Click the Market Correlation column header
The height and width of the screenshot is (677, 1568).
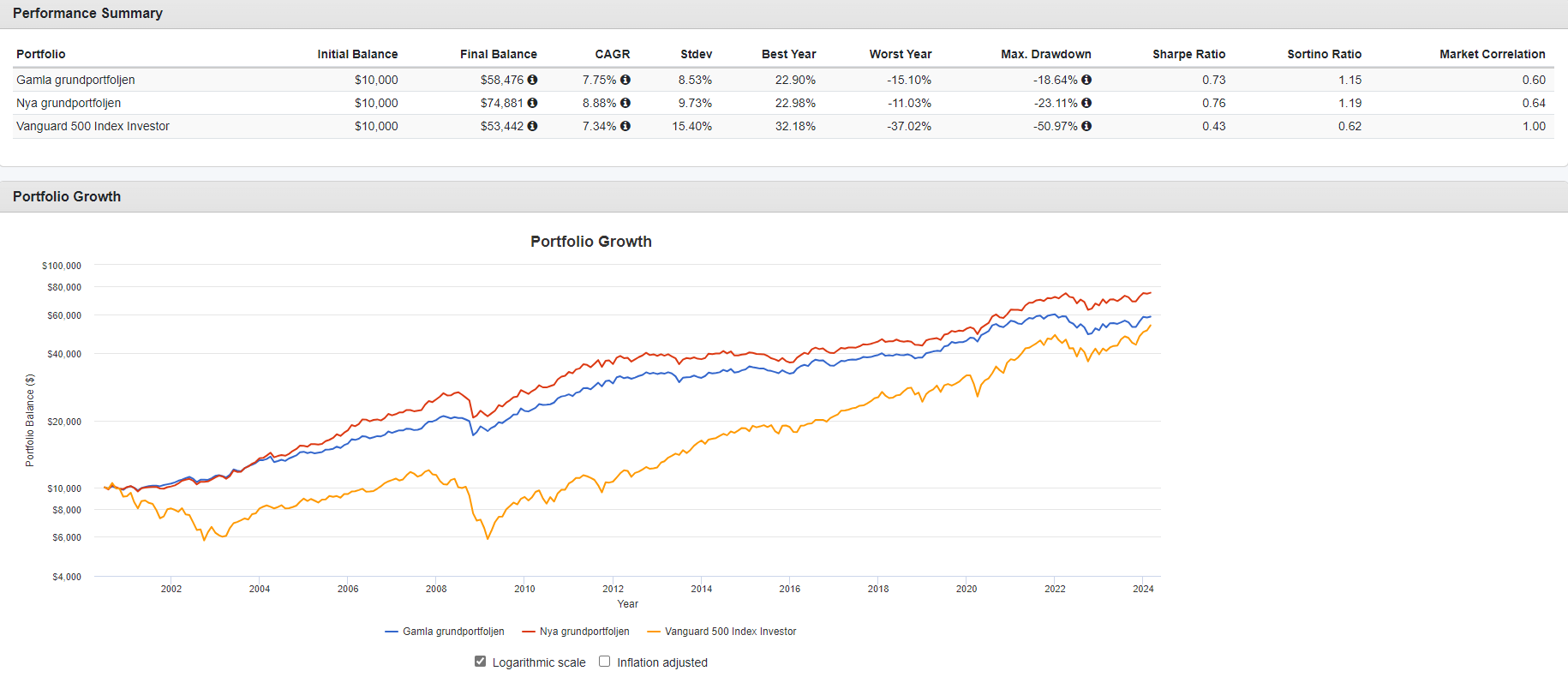point(1492,54)
